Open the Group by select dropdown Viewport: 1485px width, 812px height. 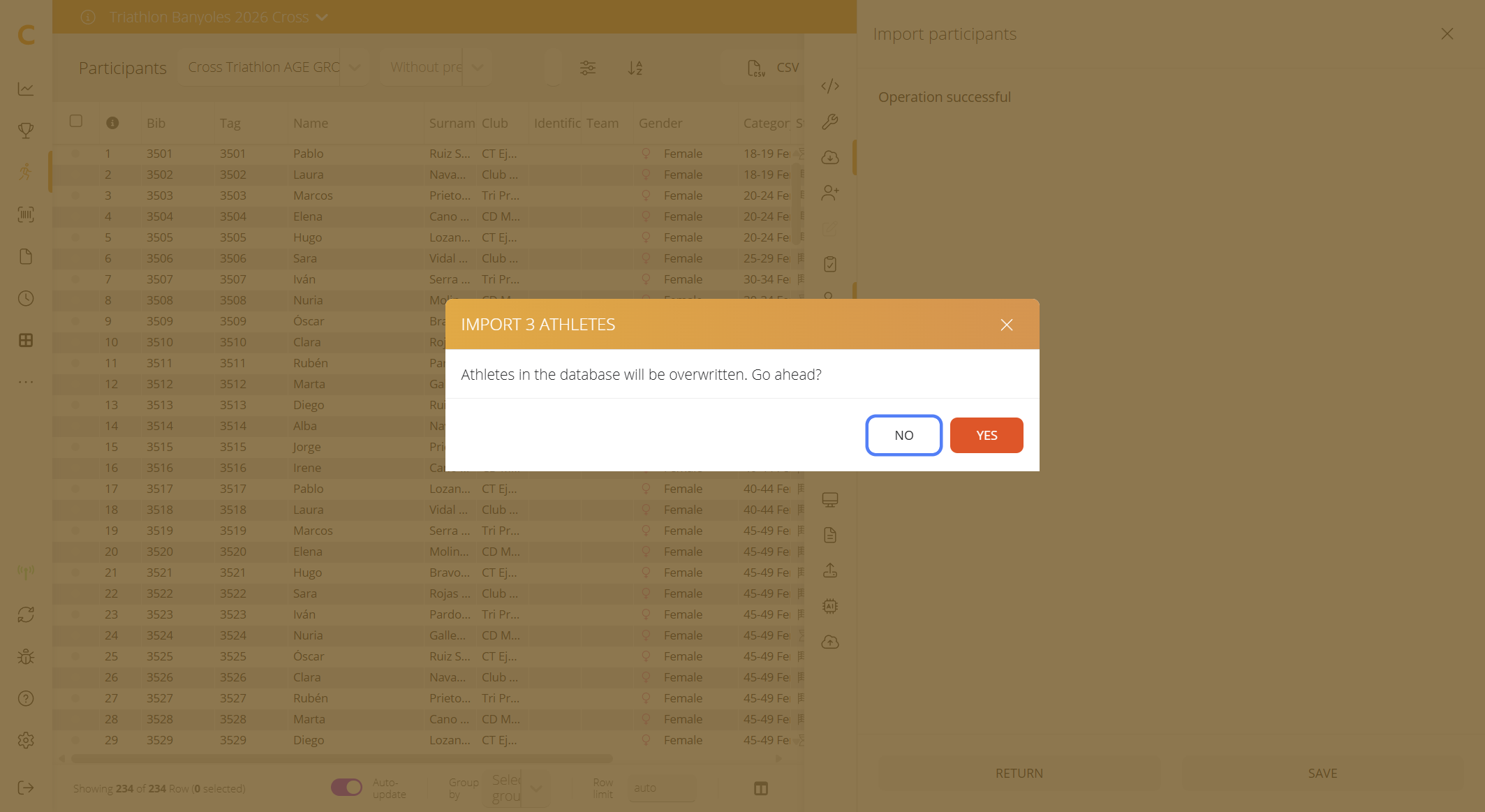point(515,788)
